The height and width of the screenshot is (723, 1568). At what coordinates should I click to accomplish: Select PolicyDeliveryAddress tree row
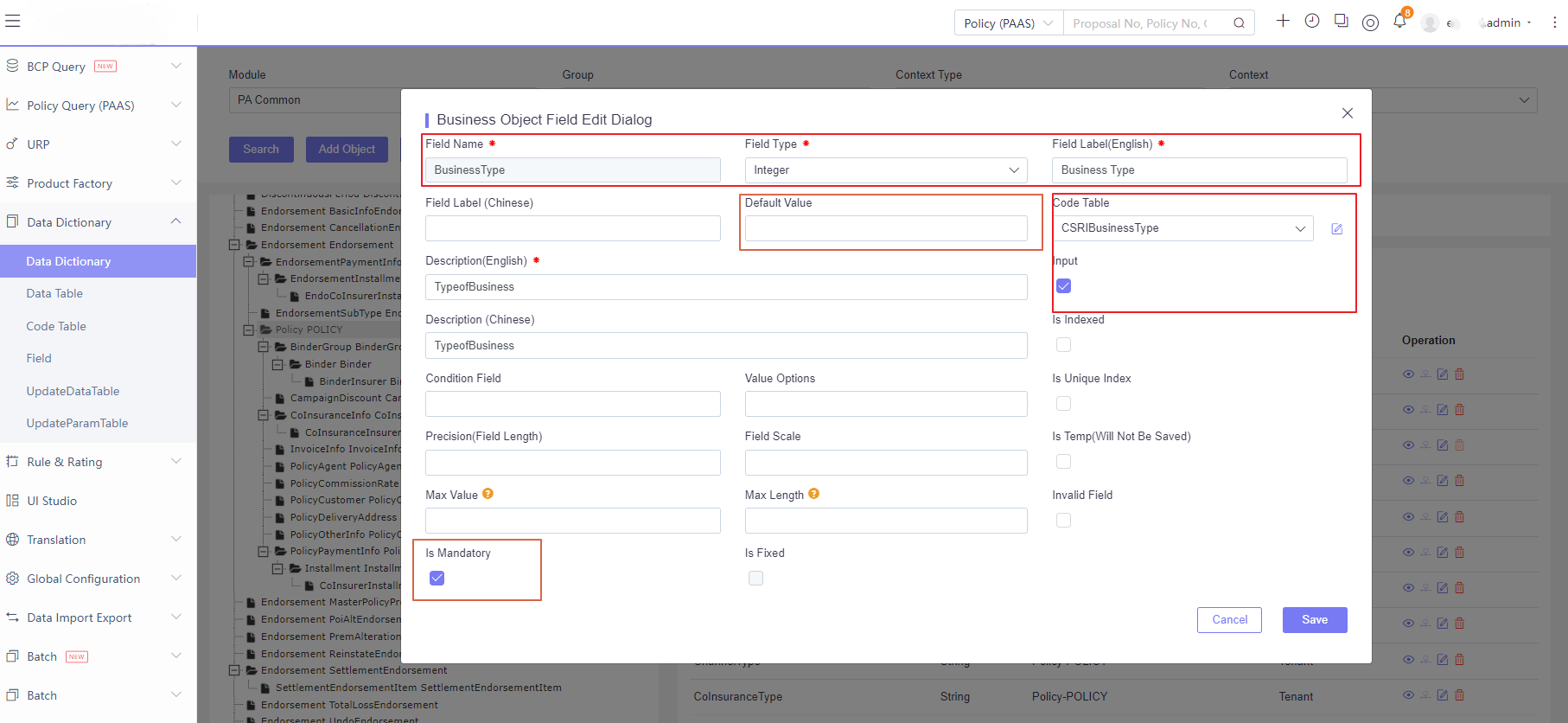tap(343, 517)
